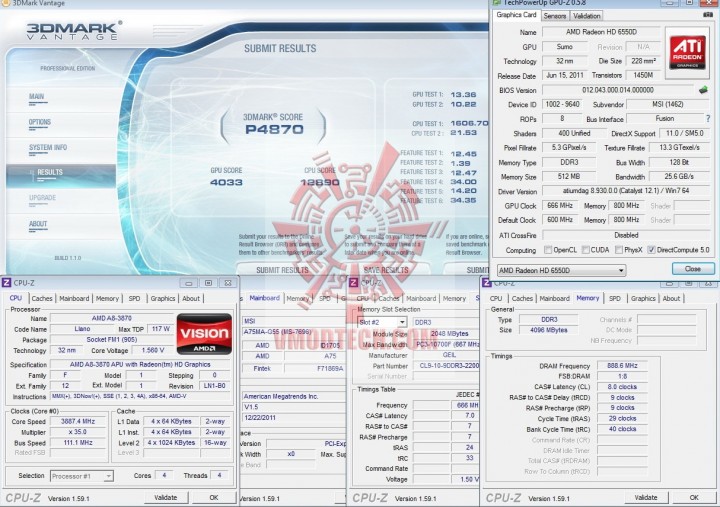
Task: Click the GPU Clock 666 MHz value in GPU-Z
Action: 560,205
